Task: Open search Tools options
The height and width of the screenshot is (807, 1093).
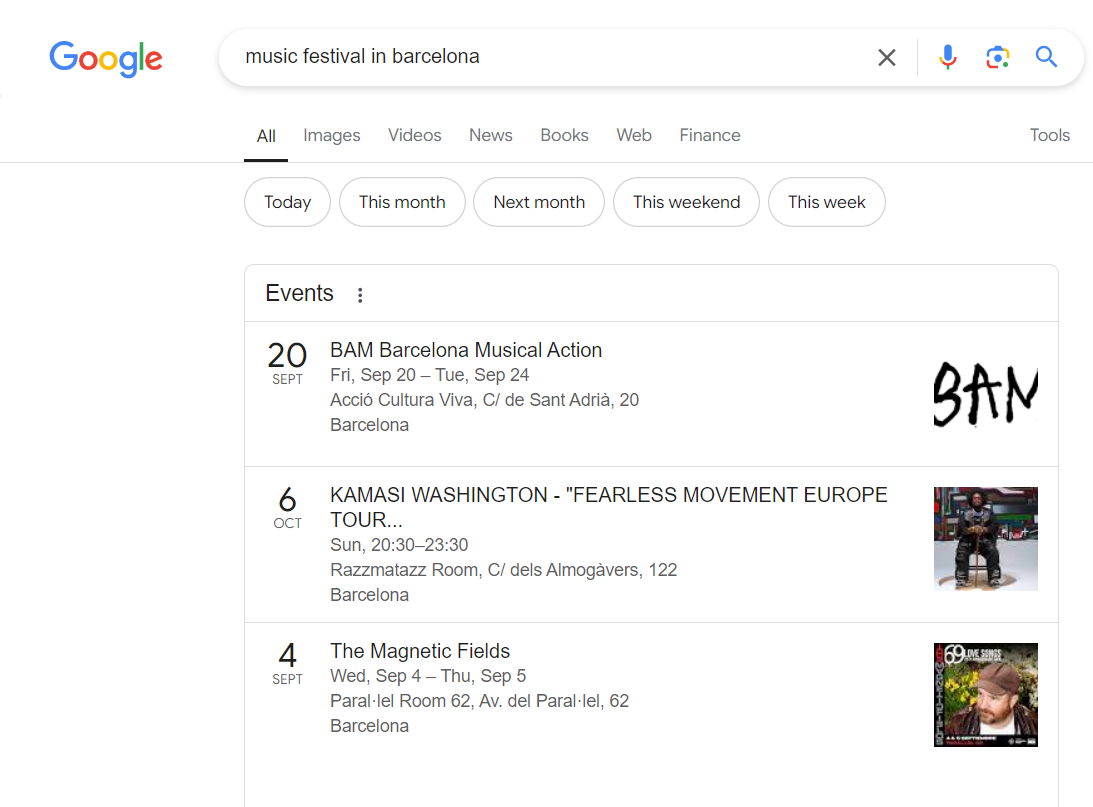Action: (1049, 135)
